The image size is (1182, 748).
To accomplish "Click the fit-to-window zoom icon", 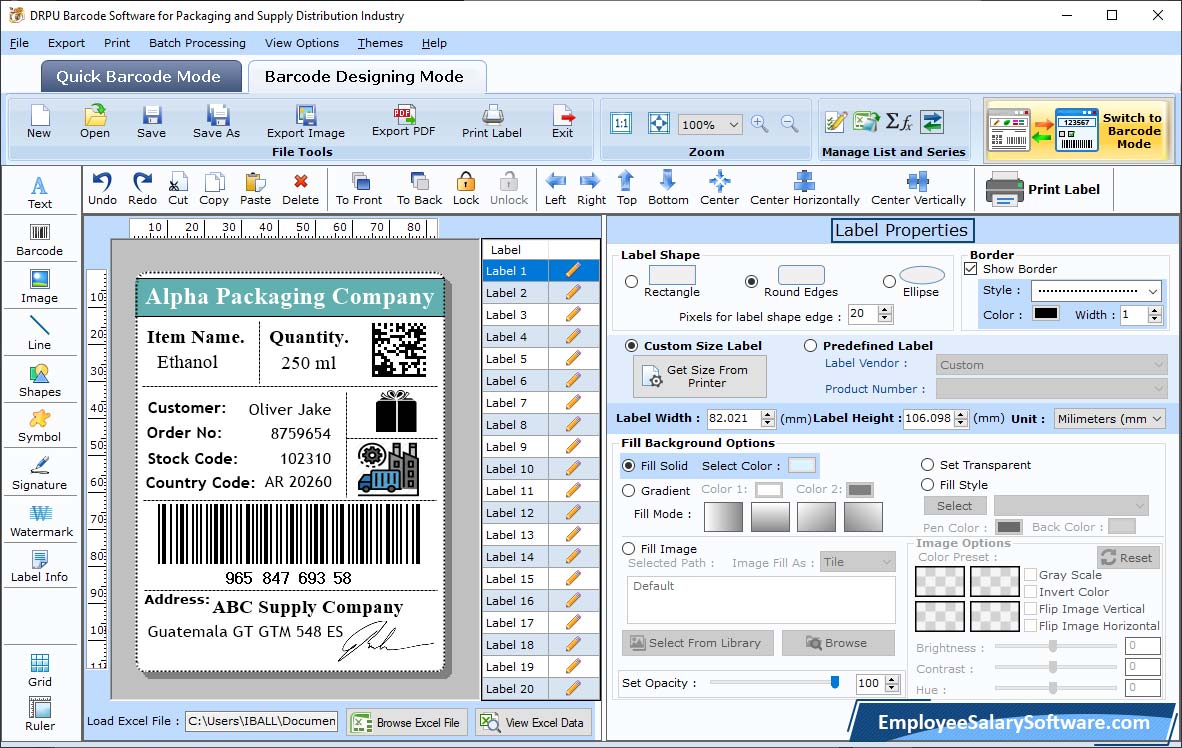I will pos(659,123).
